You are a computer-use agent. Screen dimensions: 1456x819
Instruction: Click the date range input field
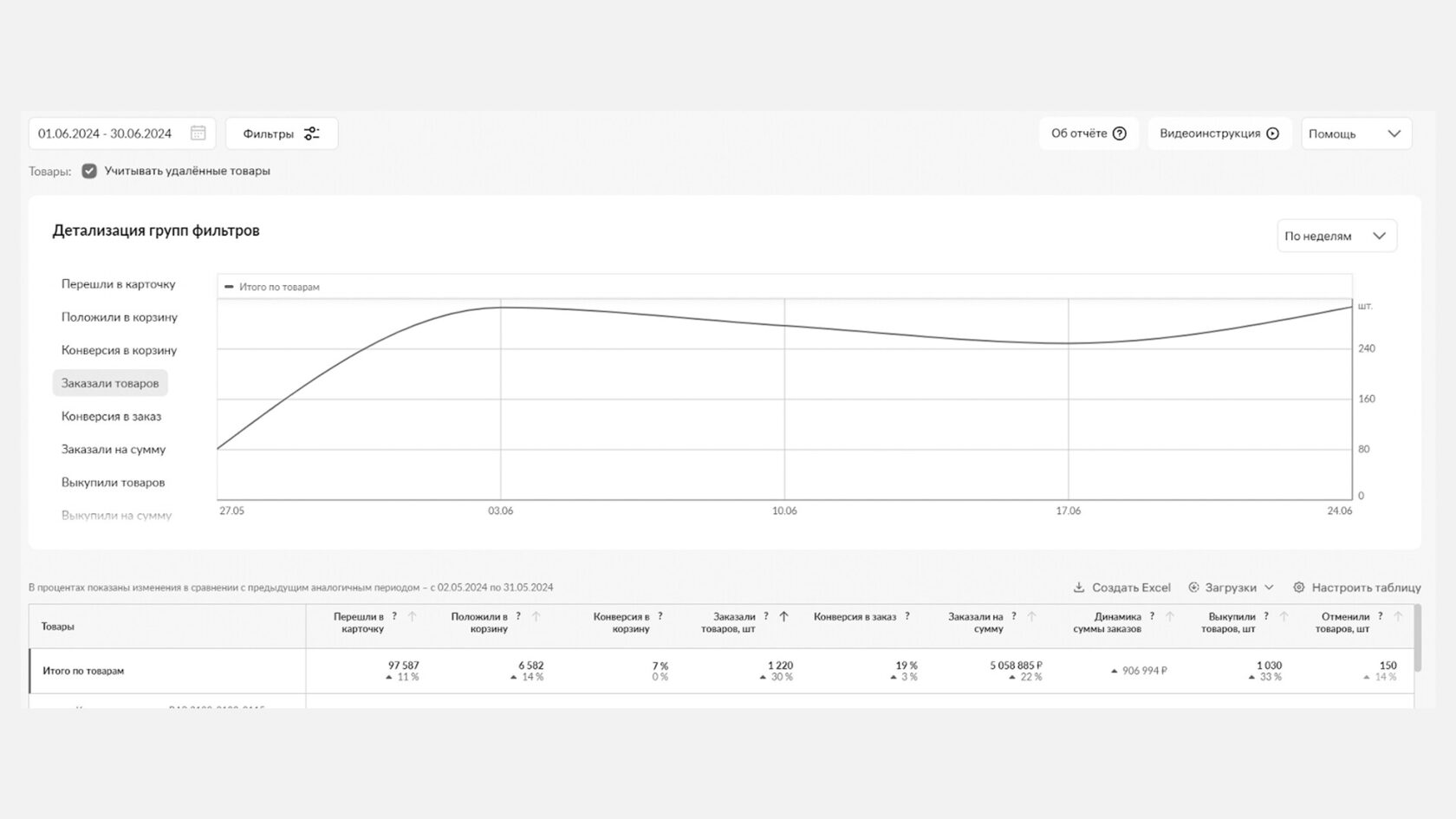pyautogui.click(x=105, y=133)
